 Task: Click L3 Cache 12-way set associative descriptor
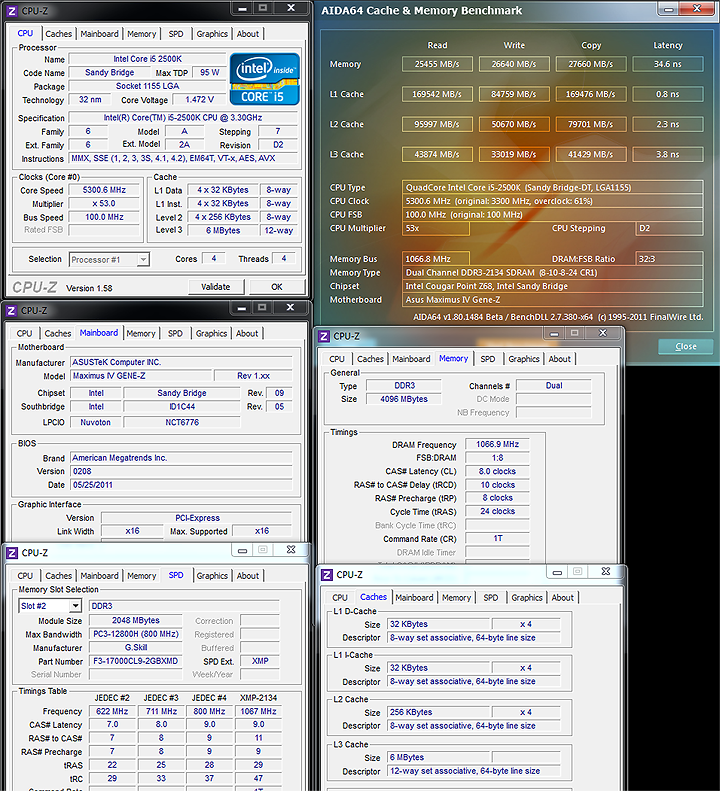474,771
